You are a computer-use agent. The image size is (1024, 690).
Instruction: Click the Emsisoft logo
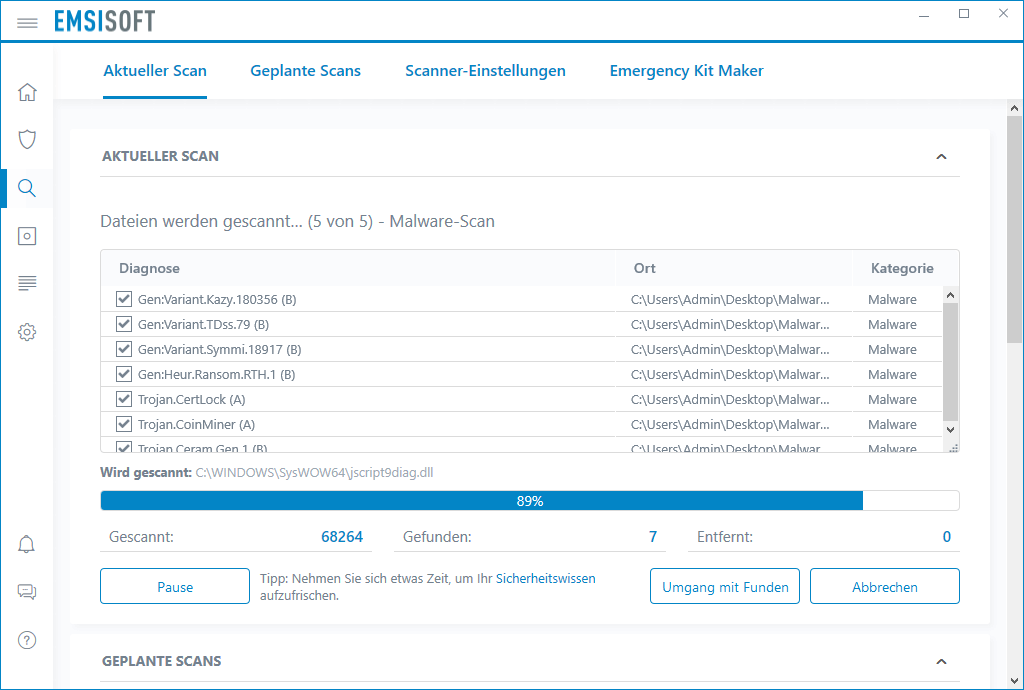coord(104,21)
